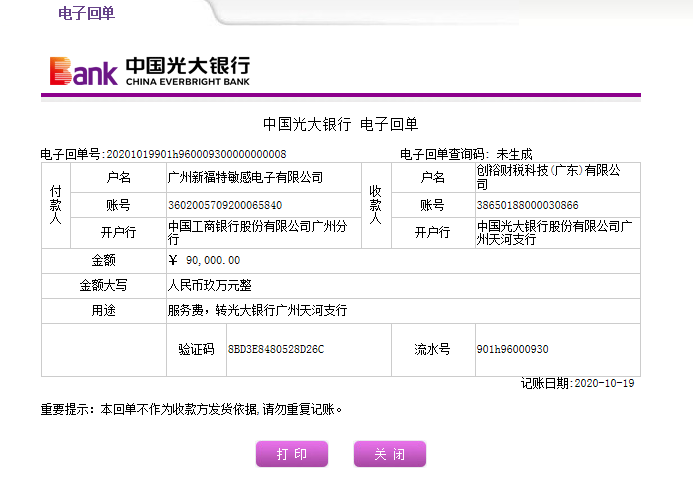Click the 关闭 (close) button
693x486 pixels.
(390, 454)
